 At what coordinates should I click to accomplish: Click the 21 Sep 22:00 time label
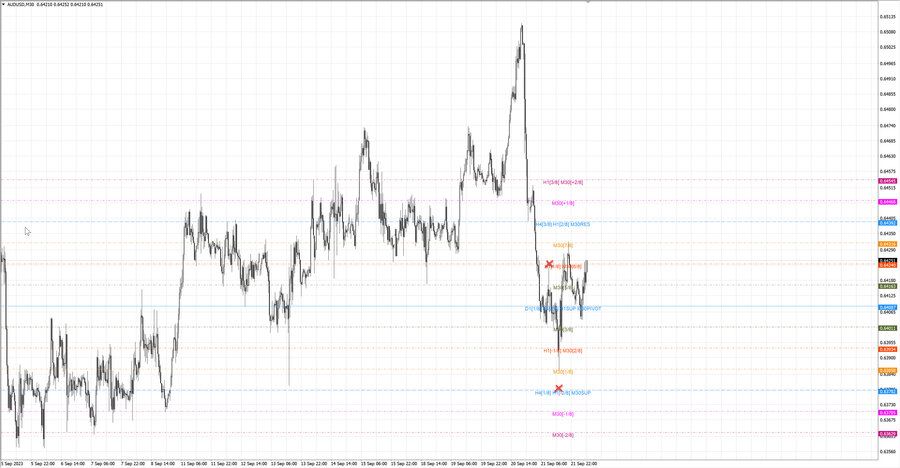(x=583, y=463)
